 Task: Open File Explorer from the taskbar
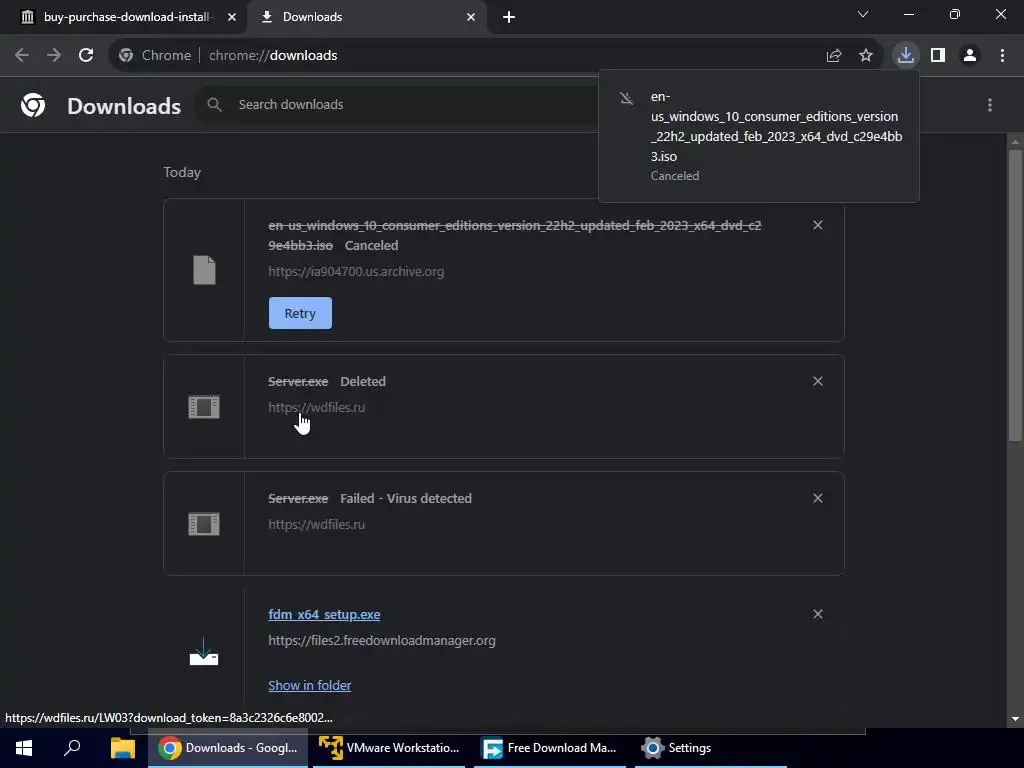point(123,748)
